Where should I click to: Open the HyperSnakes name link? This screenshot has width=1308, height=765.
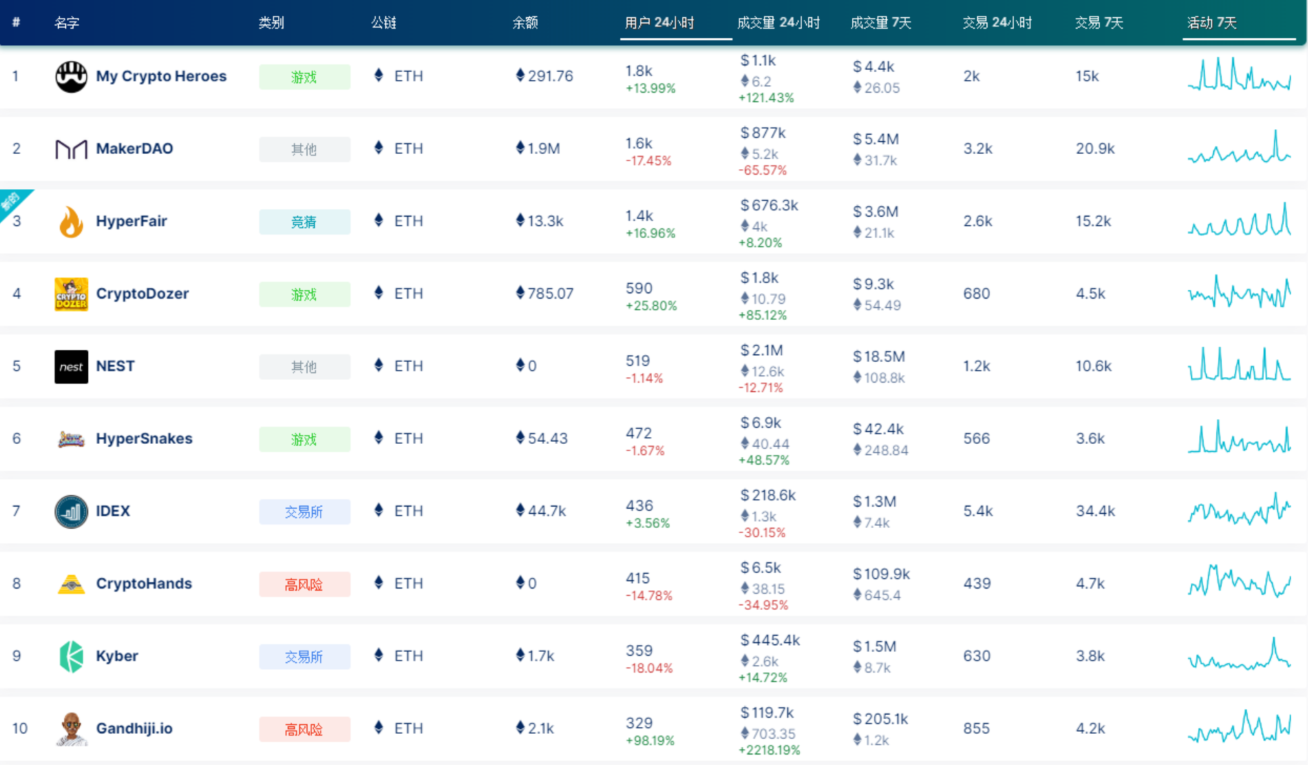coord(144,438)
